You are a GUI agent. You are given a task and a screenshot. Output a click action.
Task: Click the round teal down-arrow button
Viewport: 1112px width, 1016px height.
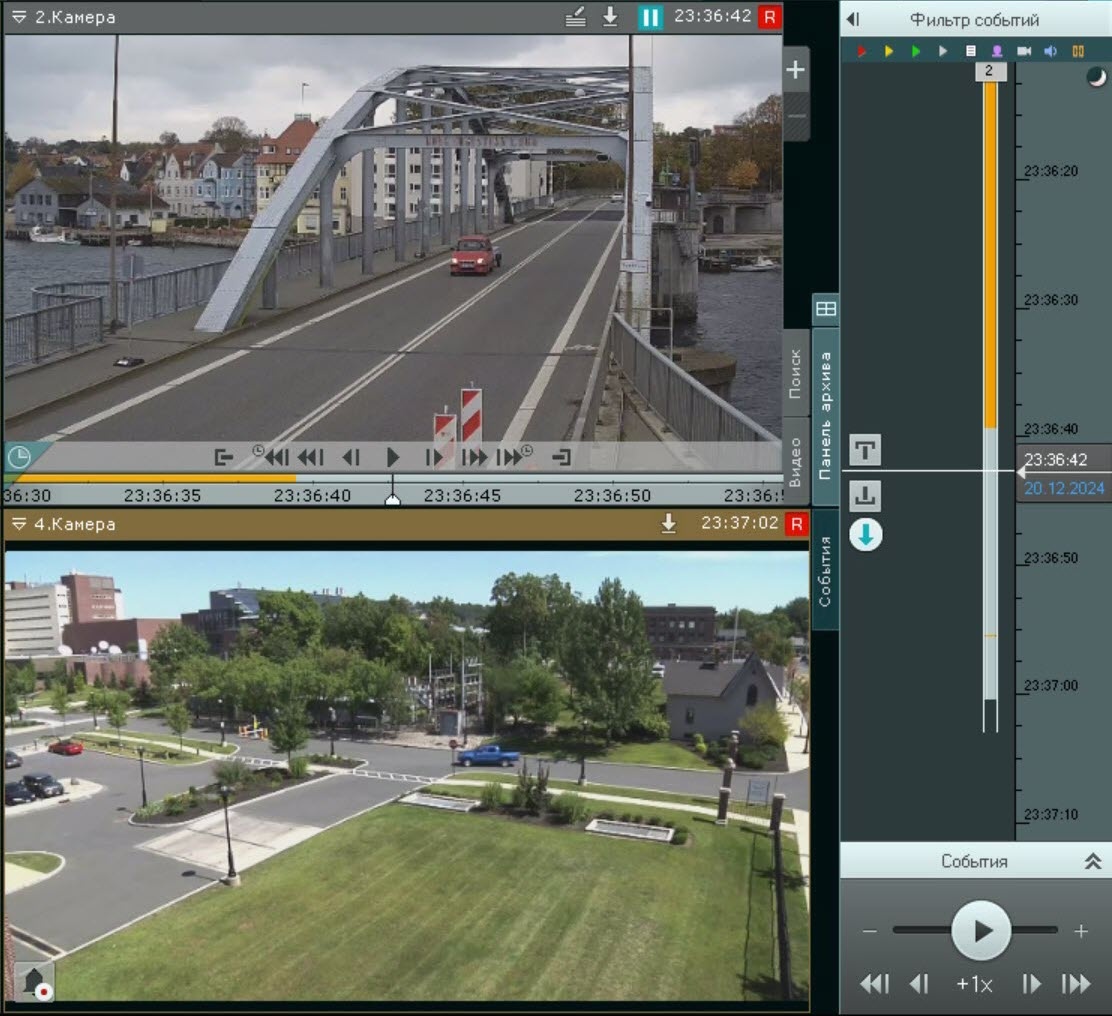866,536
